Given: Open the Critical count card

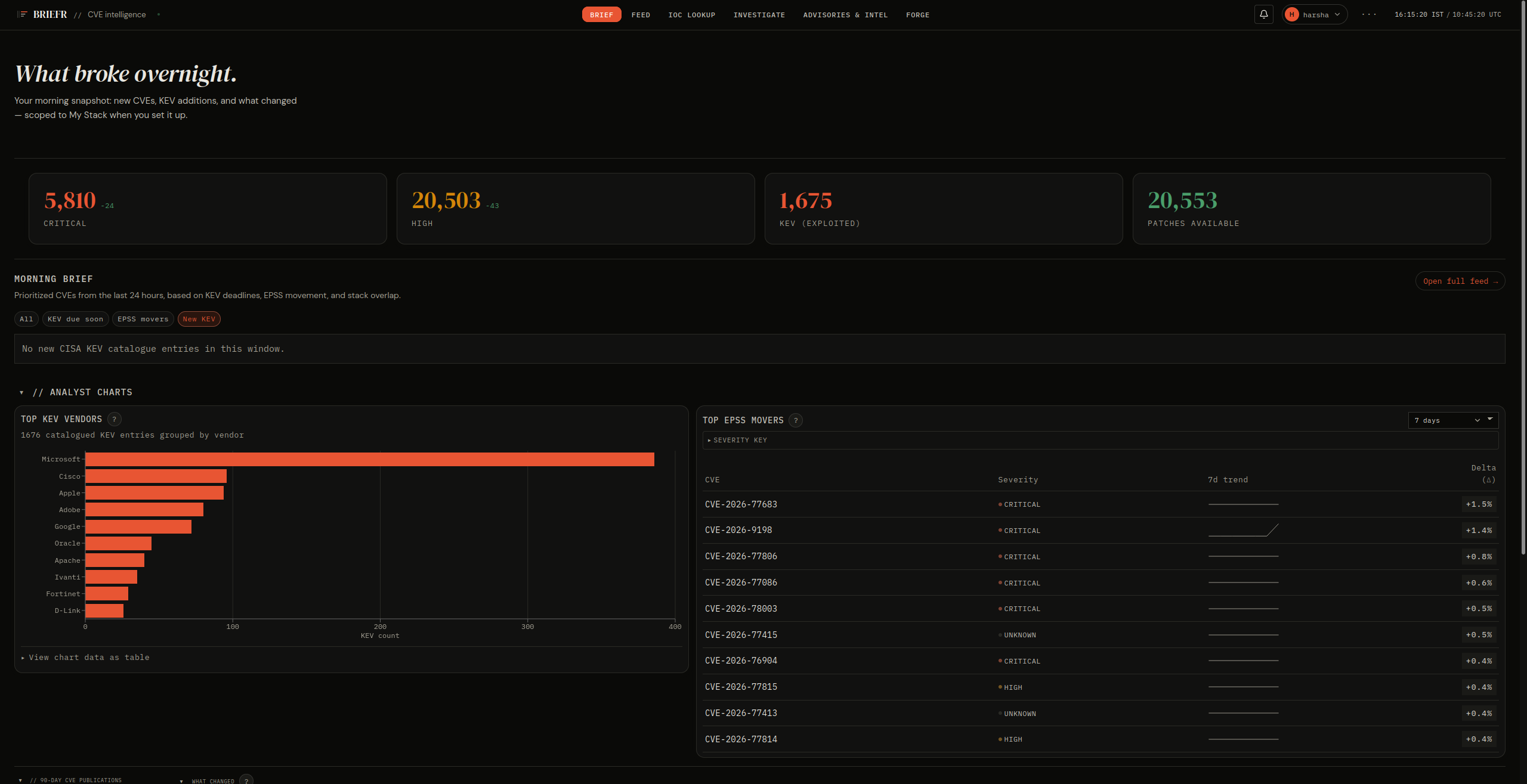Looking at the screenshot, I should pos(208,209).
